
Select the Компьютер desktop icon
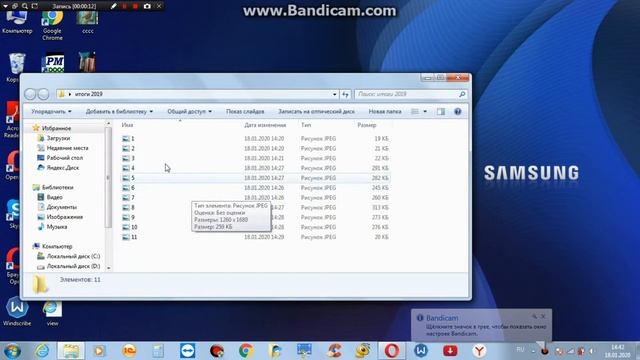pyautogui.click(x=17, y=22)
